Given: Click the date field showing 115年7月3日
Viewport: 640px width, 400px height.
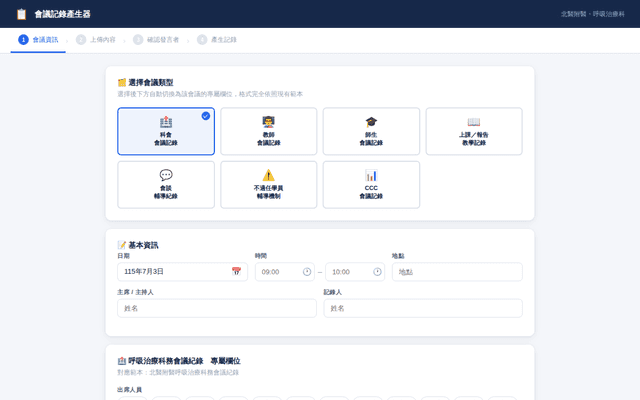Looking at the screenshot, I should pos(182,272).
